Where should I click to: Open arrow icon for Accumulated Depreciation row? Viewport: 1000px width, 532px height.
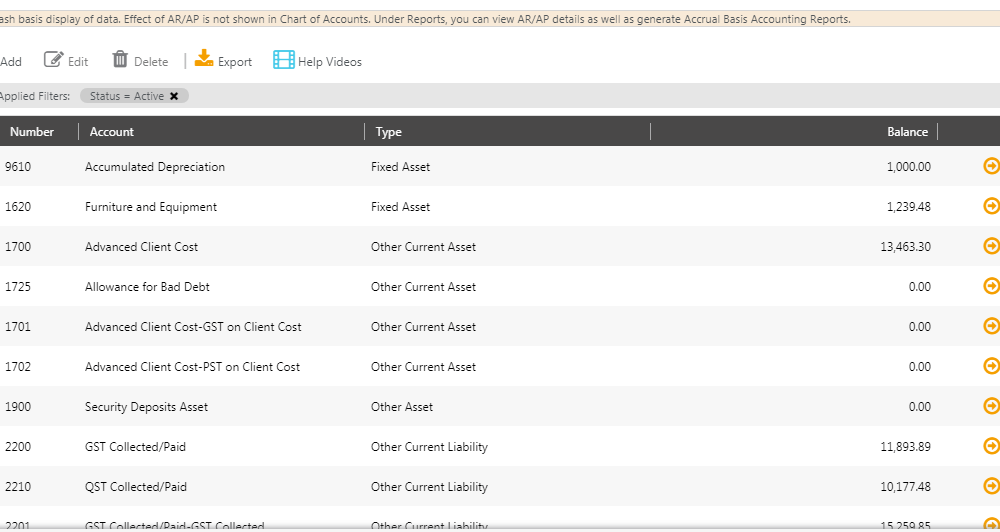[991, 166]
